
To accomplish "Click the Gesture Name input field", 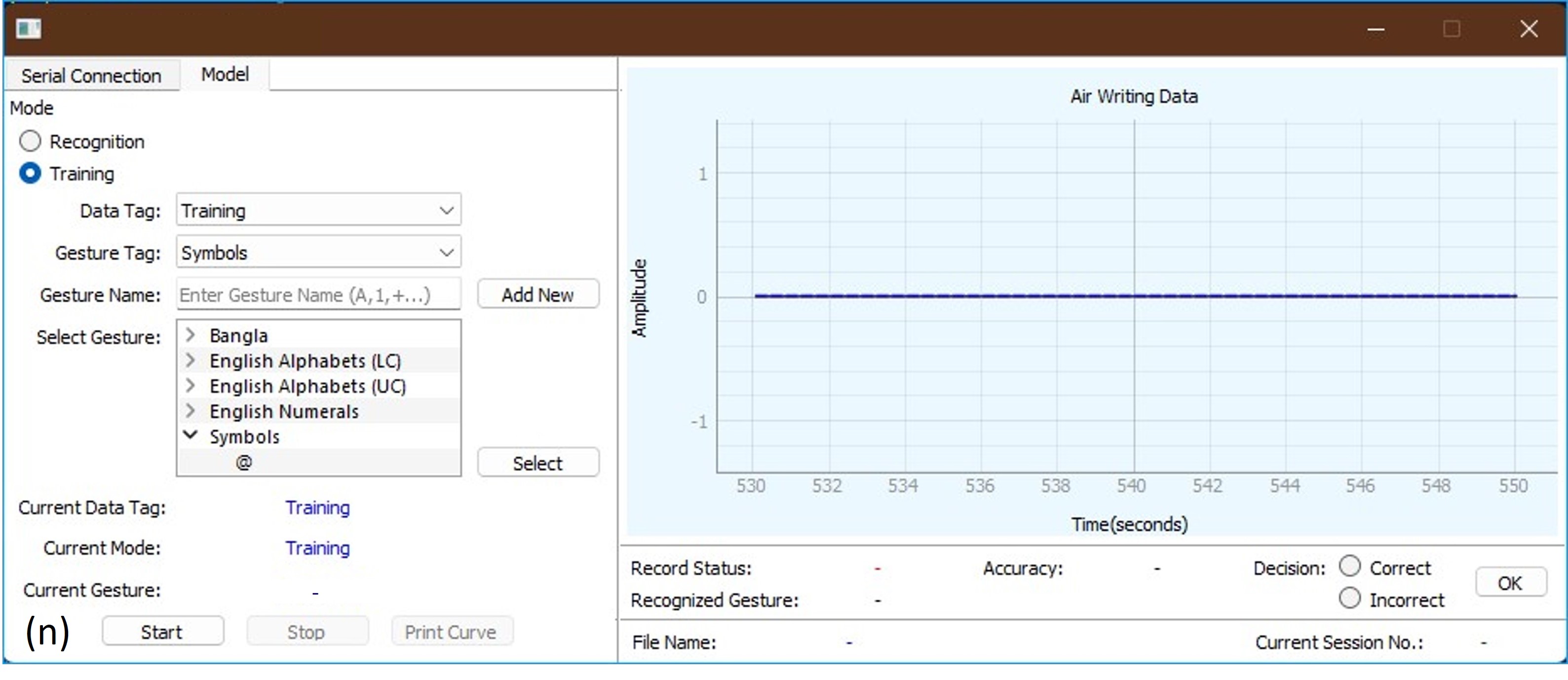I will pyautogui.click(x=318, y=295).
